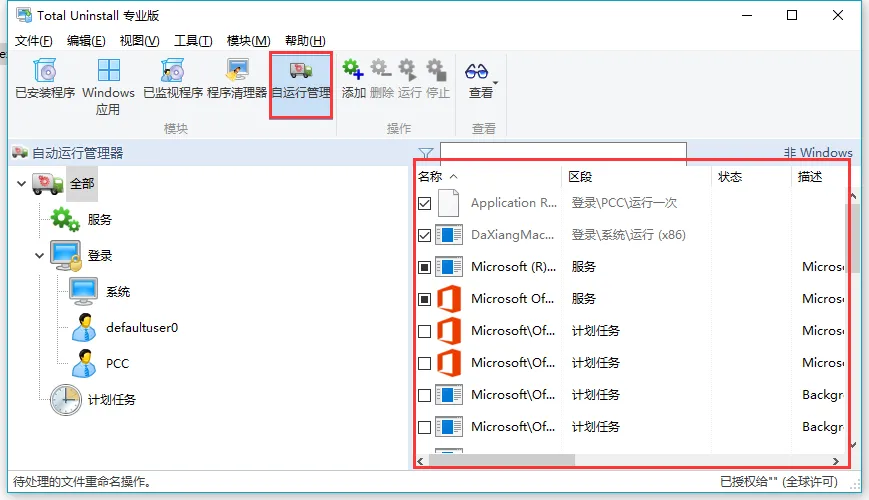Uncheck the Application R... entry checkbox
The width and height of the screenshot is (869, 500).
pyautogui.click(x=425, y=203)
